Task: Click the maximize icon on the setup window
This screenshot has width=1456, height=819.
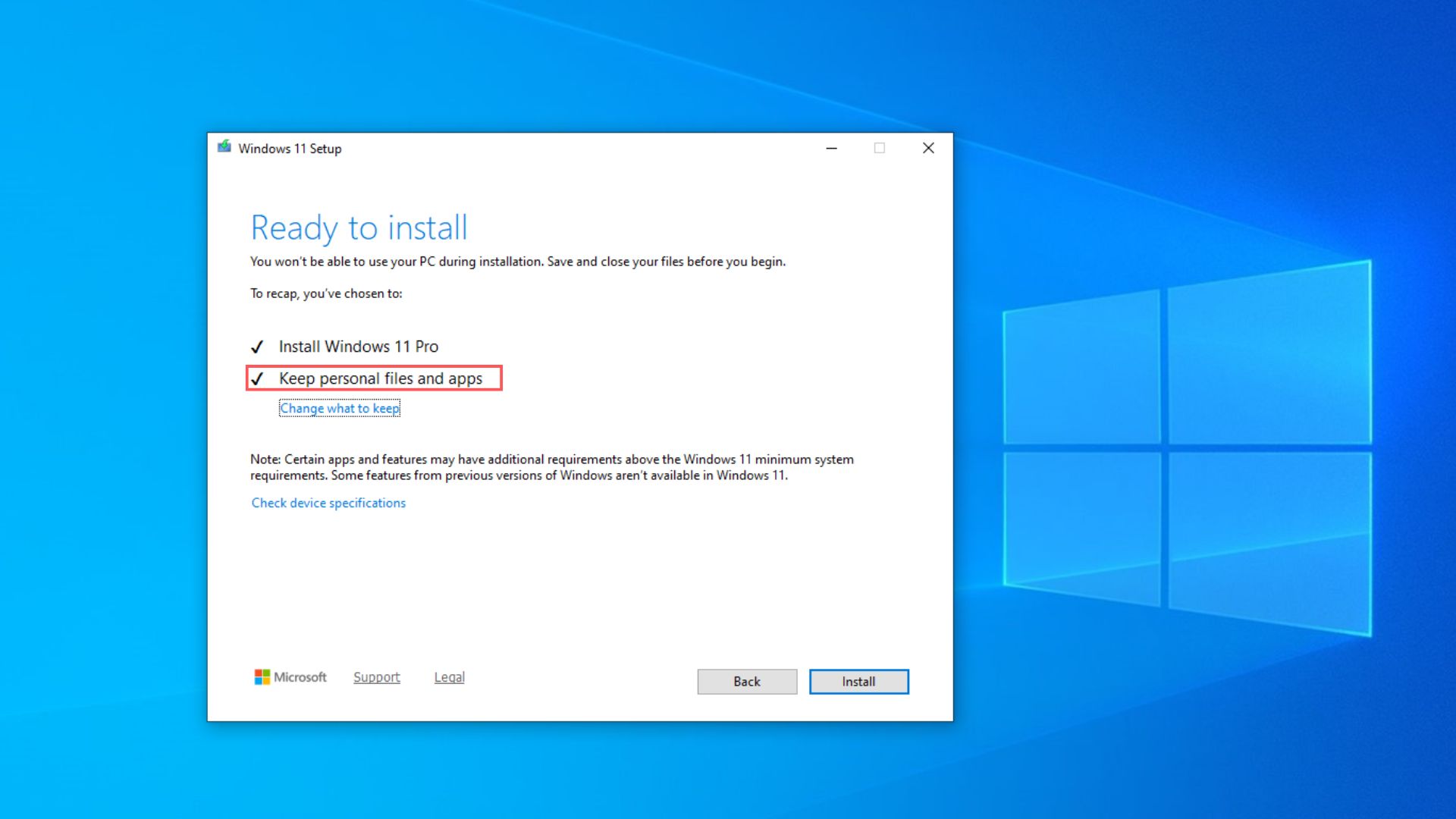Action: (x=879, y=148)
